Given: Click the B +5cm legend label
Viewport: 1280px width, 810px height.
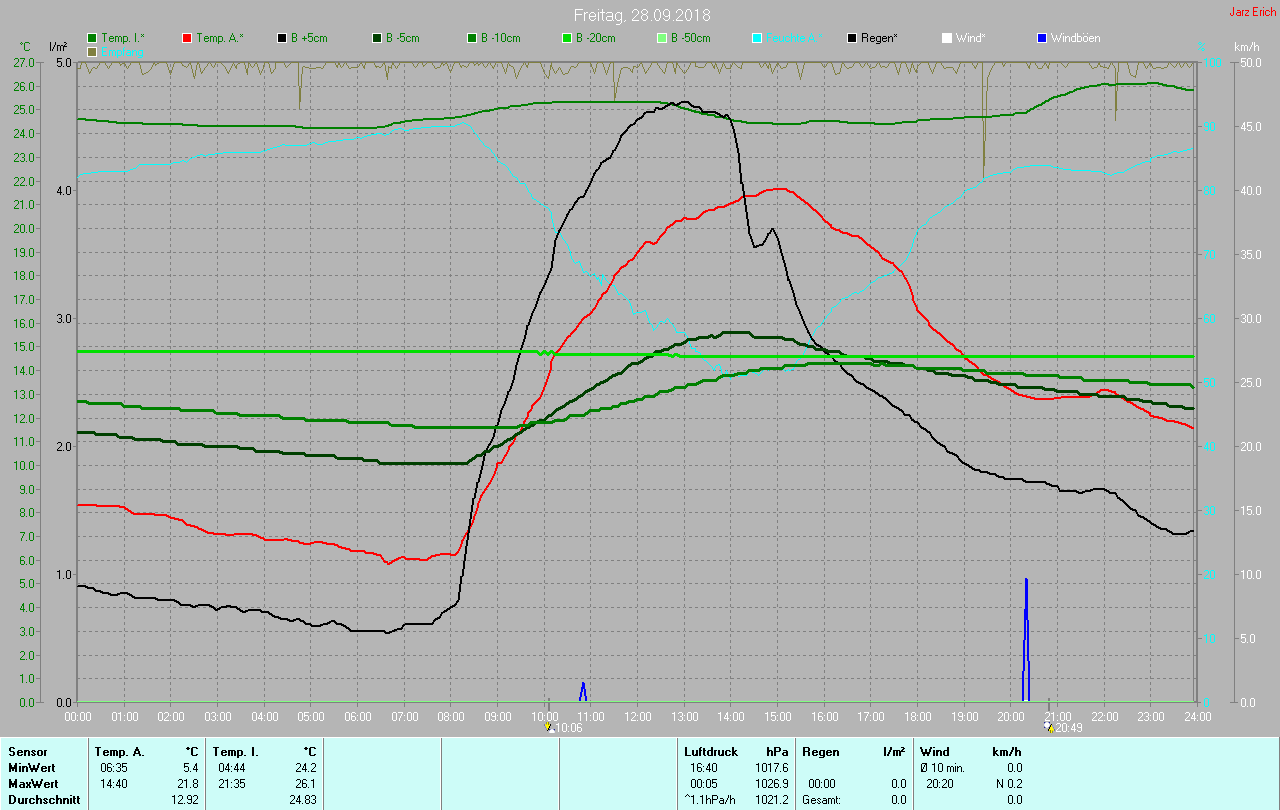Looking at the screenshot, I should tap(309, 38).
